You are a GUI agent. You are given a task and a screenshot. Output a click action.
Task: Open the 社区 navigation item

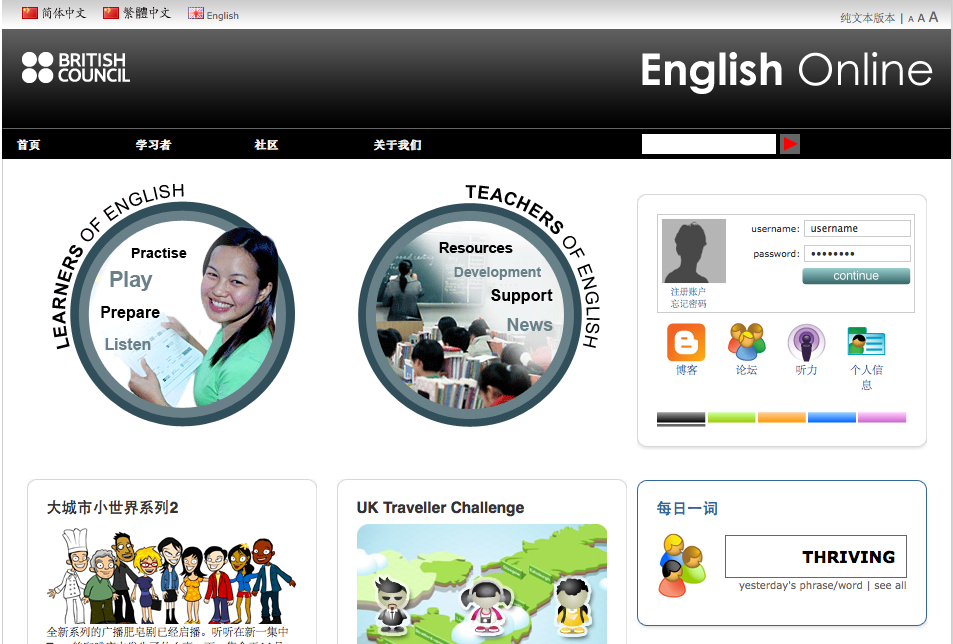[x=265, y=143]
